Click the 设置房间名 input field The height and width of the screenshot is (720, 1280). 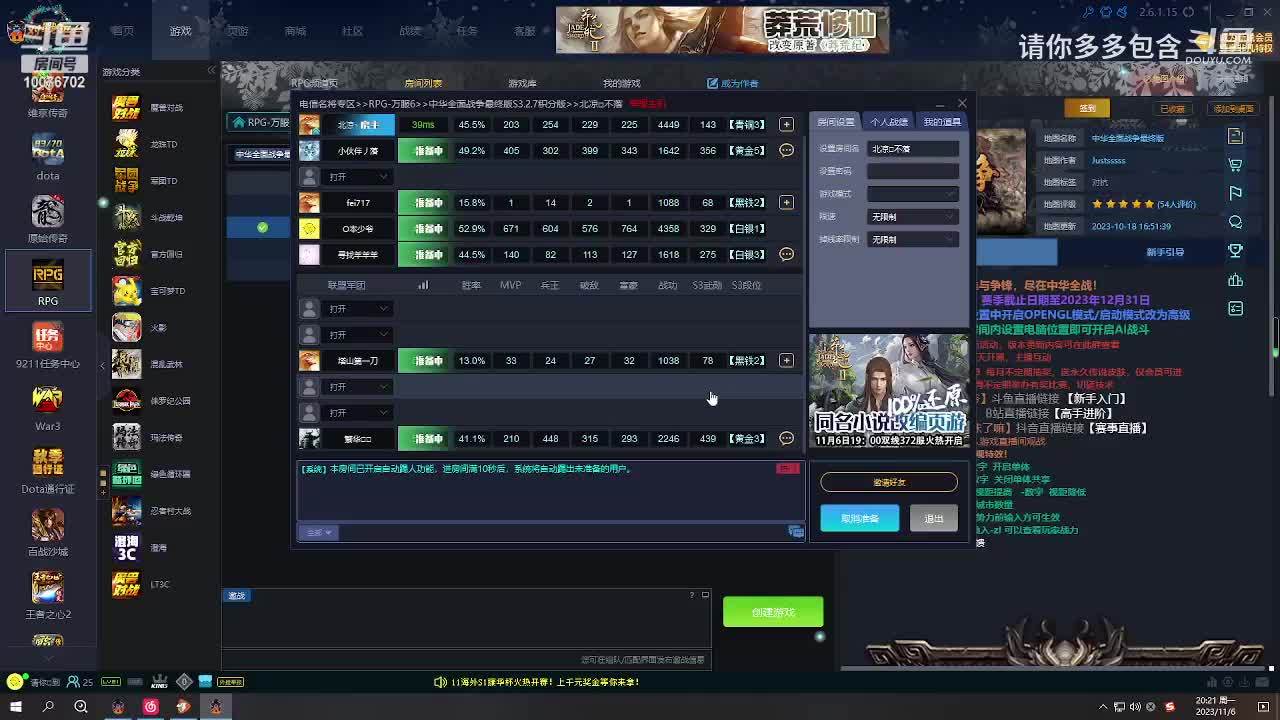coord(913,149)
